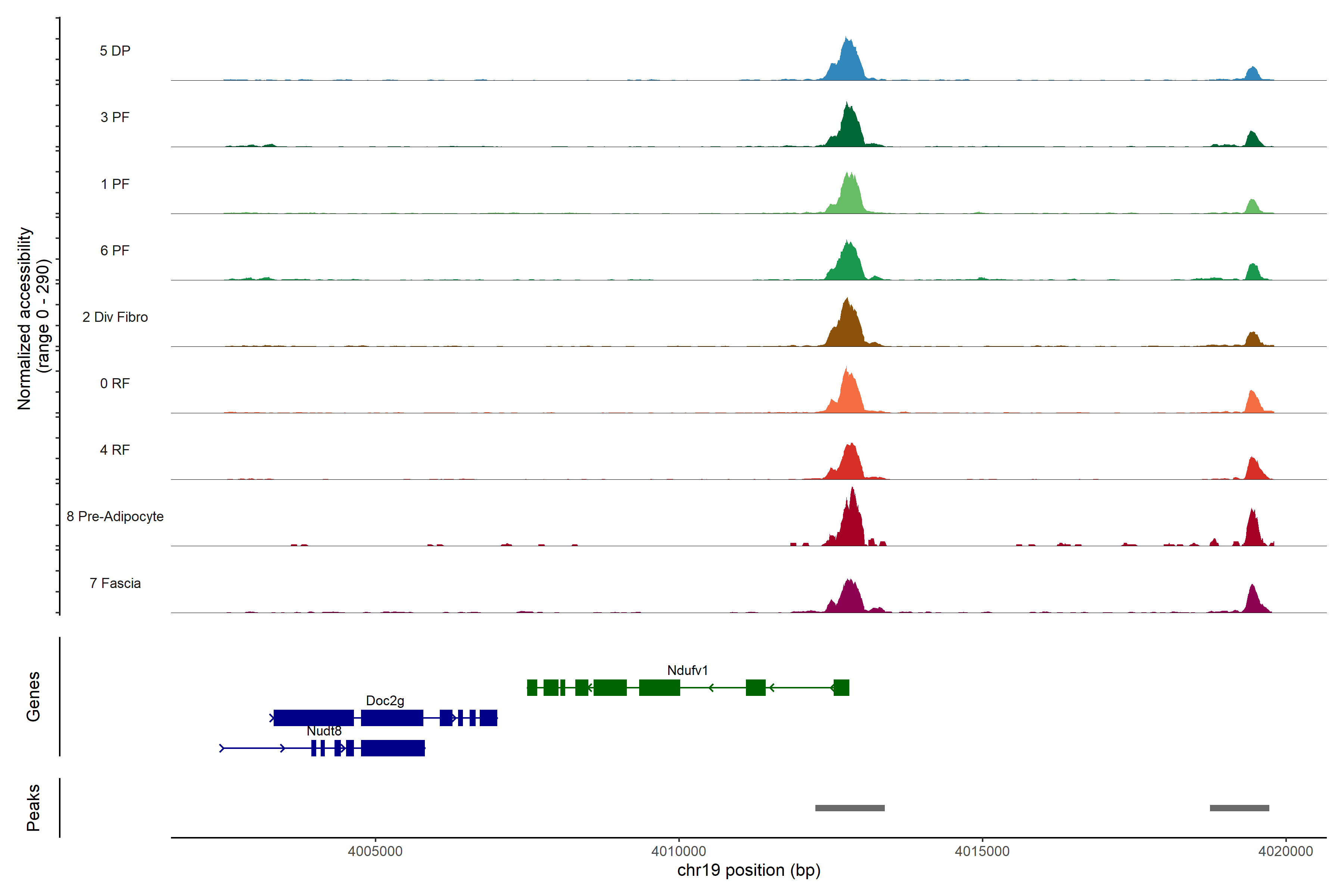Image resolution: width=1344 pixels, height=896 pixels.
Task: Click the 2 Div Fibro label
Action: [115, 317]
